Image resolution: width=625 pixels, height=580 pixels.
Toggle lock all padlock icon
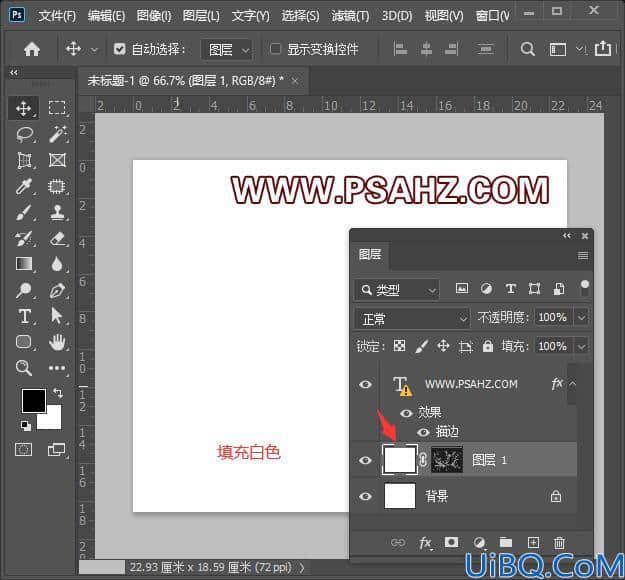tap(488, 346)
